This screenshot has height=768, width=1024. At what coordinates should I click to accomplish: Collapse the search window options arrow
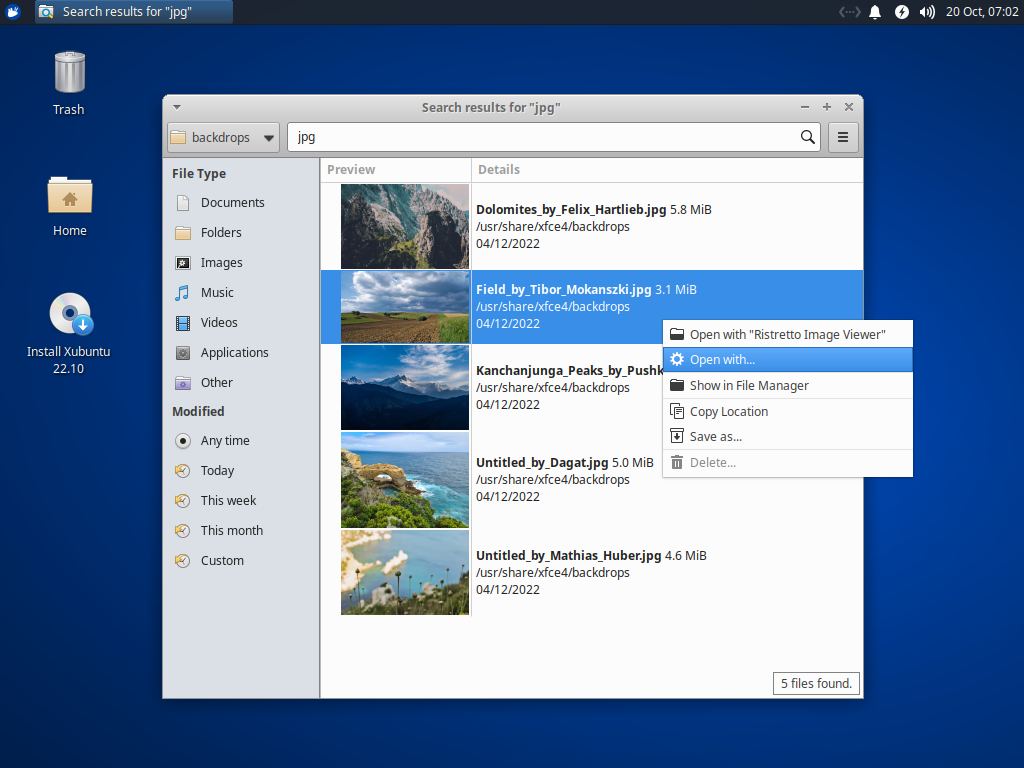[176, 107]
